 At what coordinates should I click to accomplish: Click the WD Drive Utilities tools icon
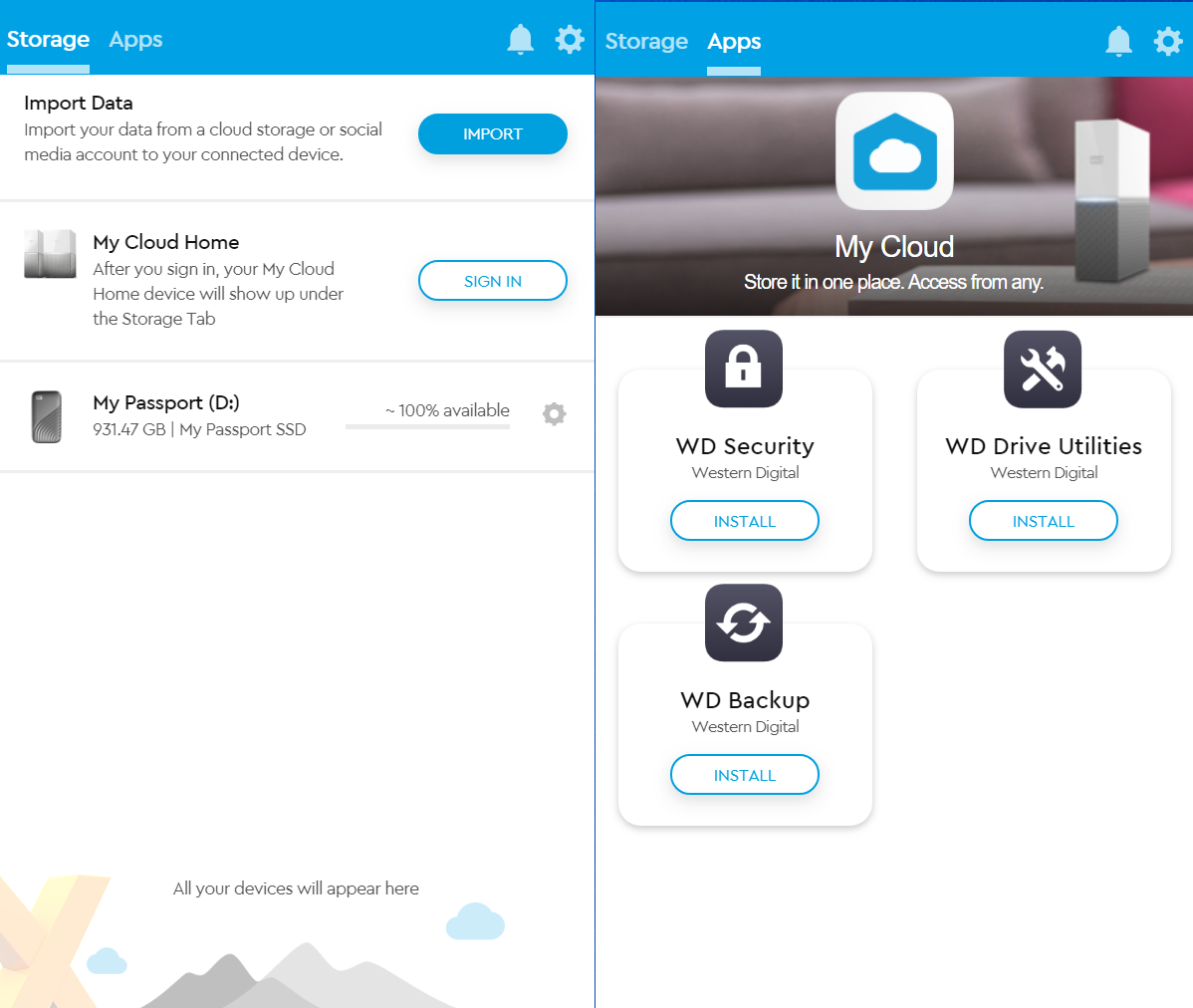coord(1043,369)
